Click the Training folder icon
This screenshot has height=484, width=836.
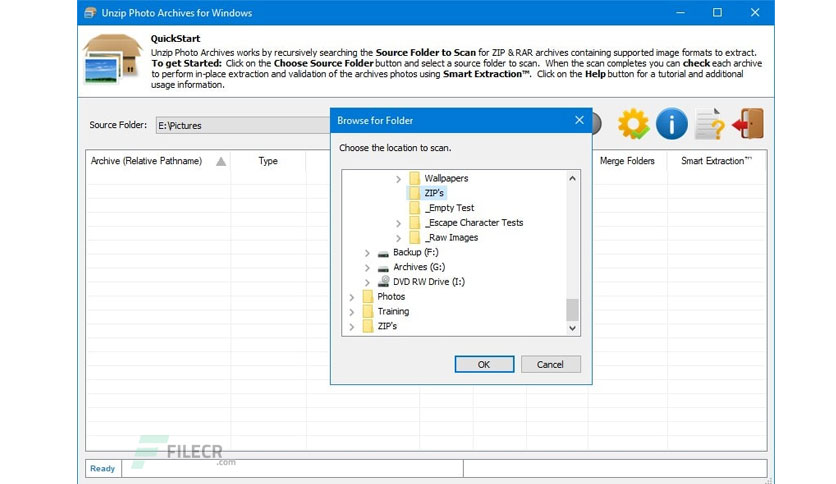click(367, 311)
